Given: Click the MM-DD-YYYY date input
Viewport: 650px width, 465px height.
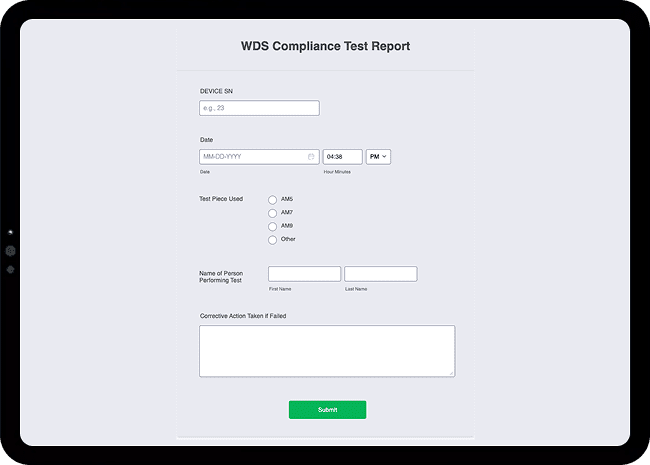Looking at the screenshot, I should point(259,157).
